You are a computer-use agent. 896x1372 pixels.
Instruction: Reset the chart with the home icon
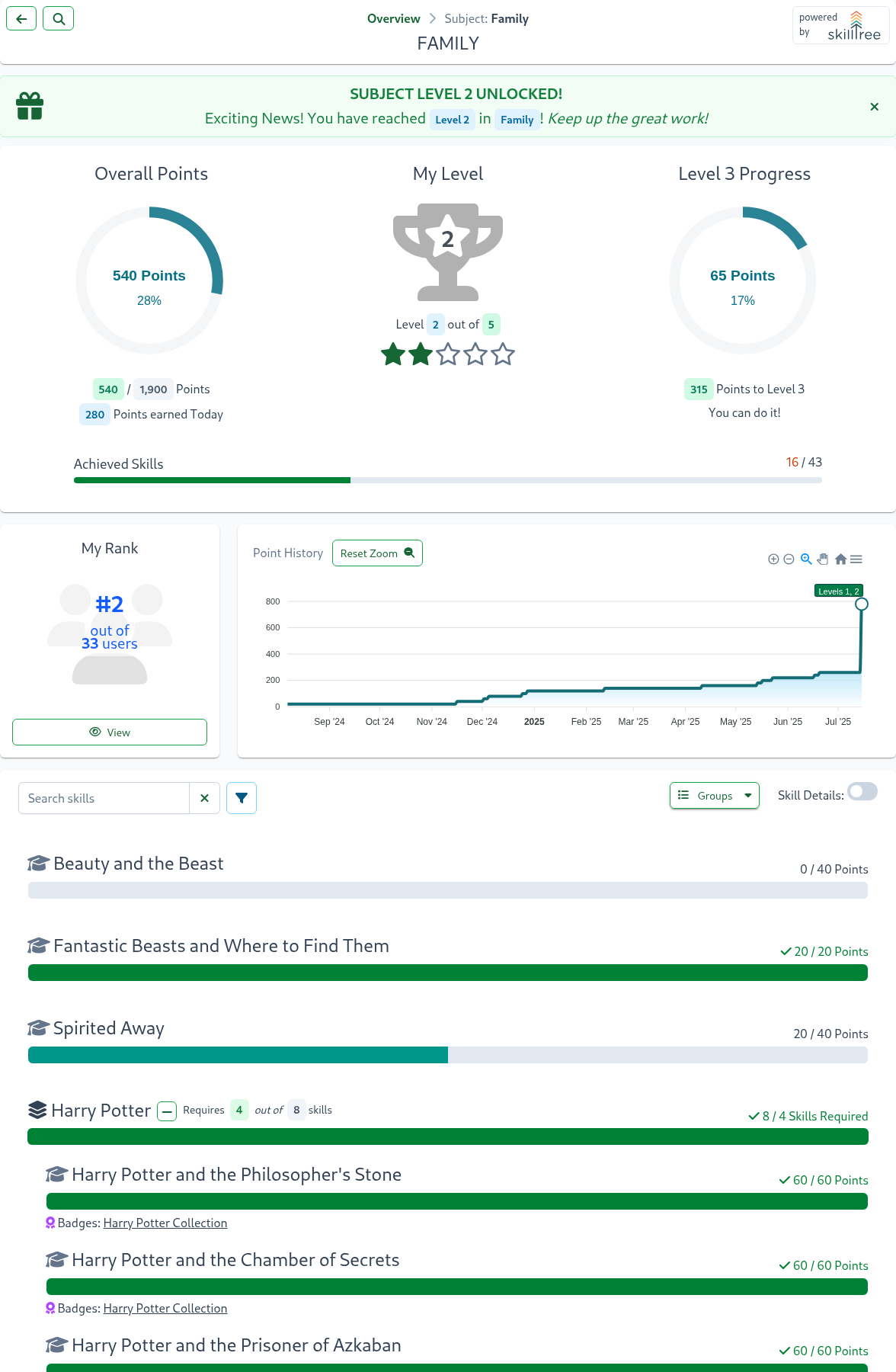840,559
